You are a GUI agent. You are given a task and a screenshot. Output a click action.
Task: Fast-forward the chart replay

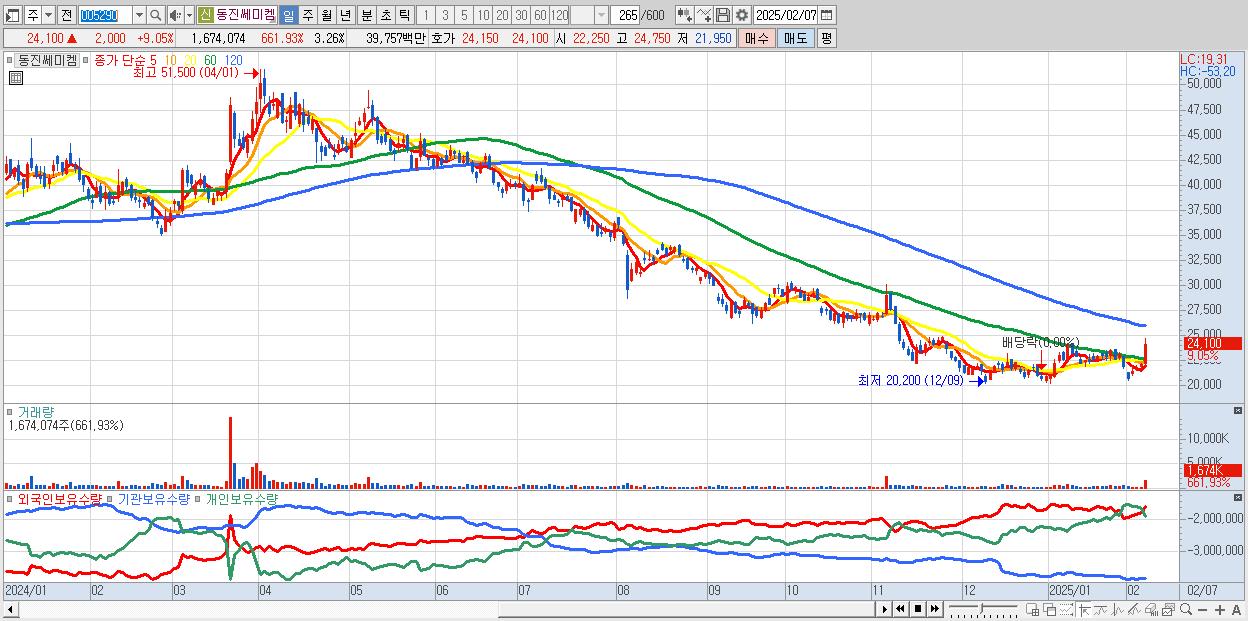934,610
